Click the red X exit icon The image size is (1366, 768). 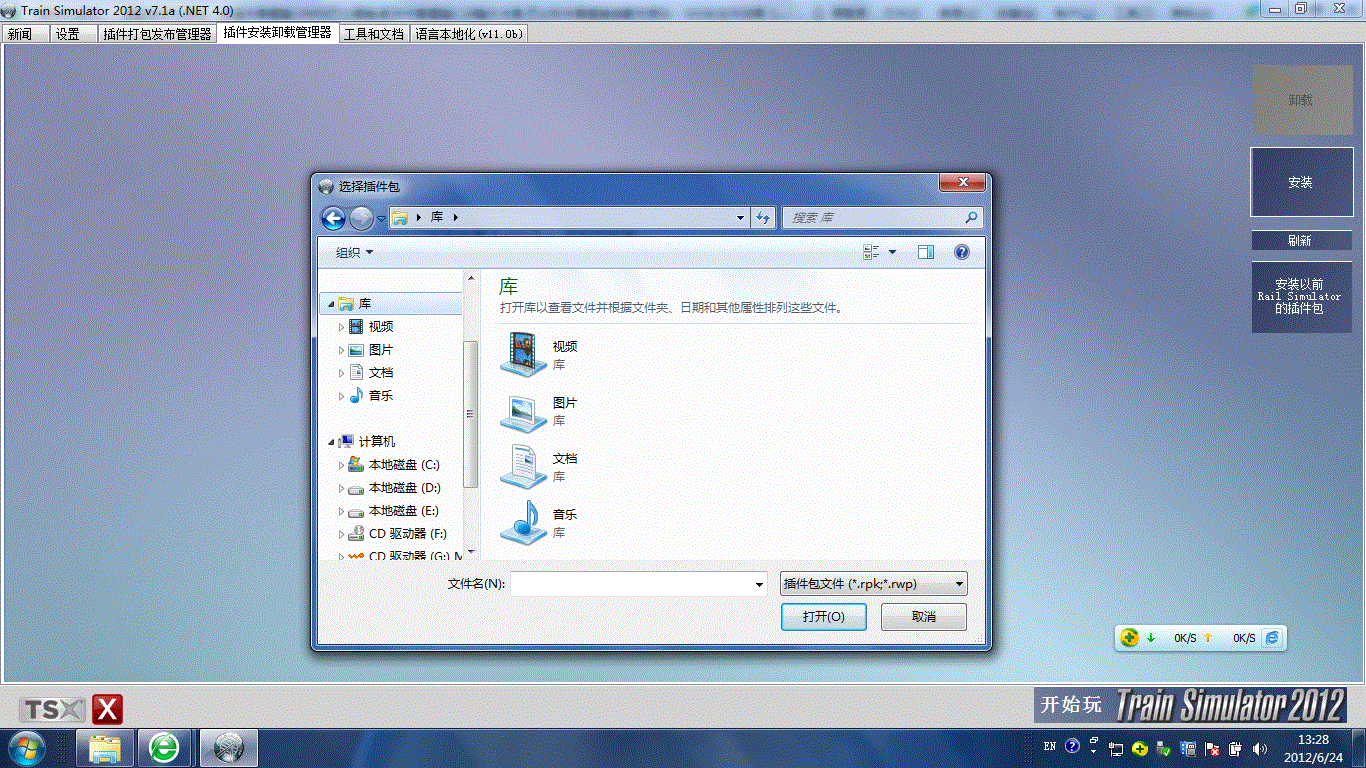coord(107,710)
